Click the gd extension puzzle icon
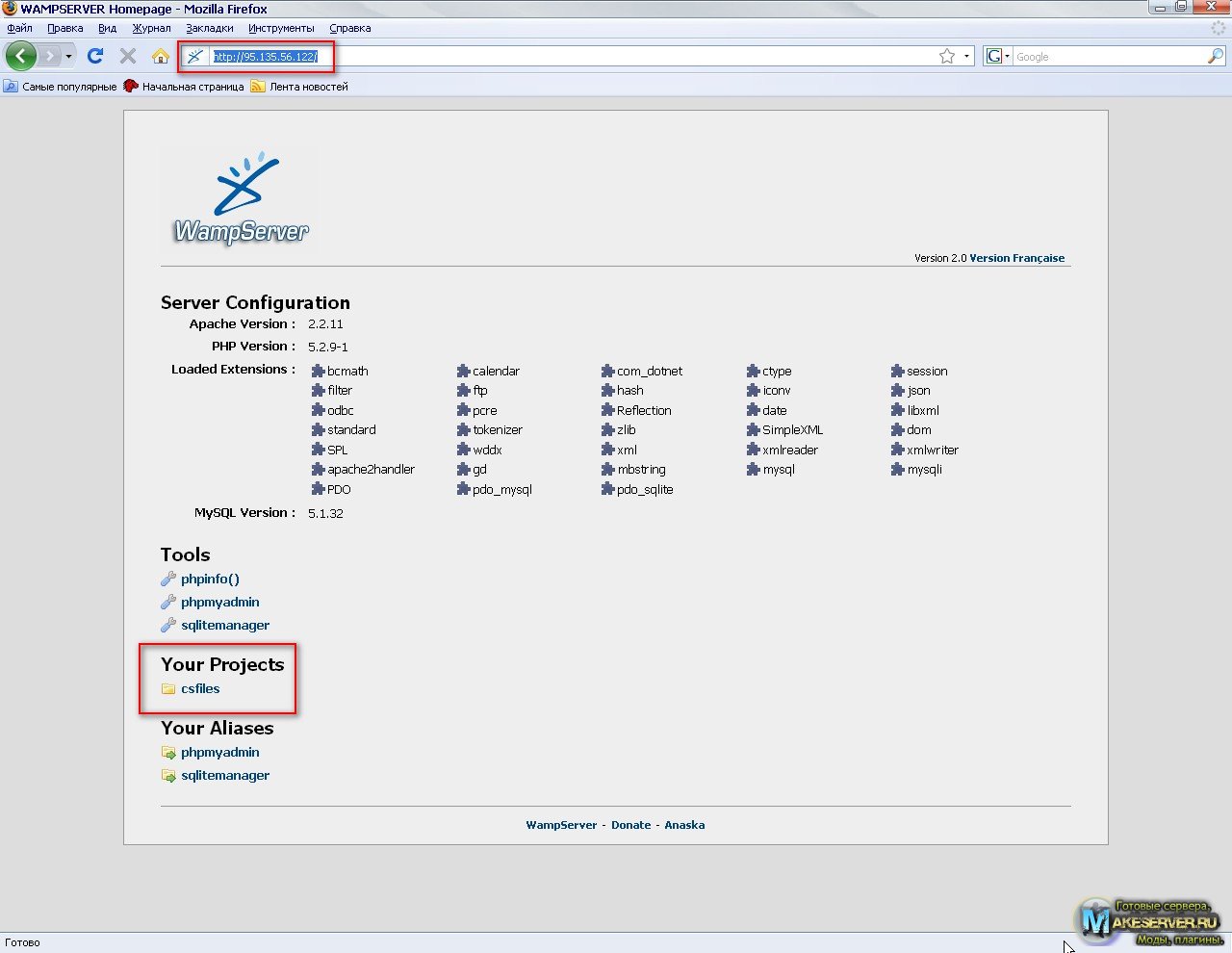 [x=463, y=470]
